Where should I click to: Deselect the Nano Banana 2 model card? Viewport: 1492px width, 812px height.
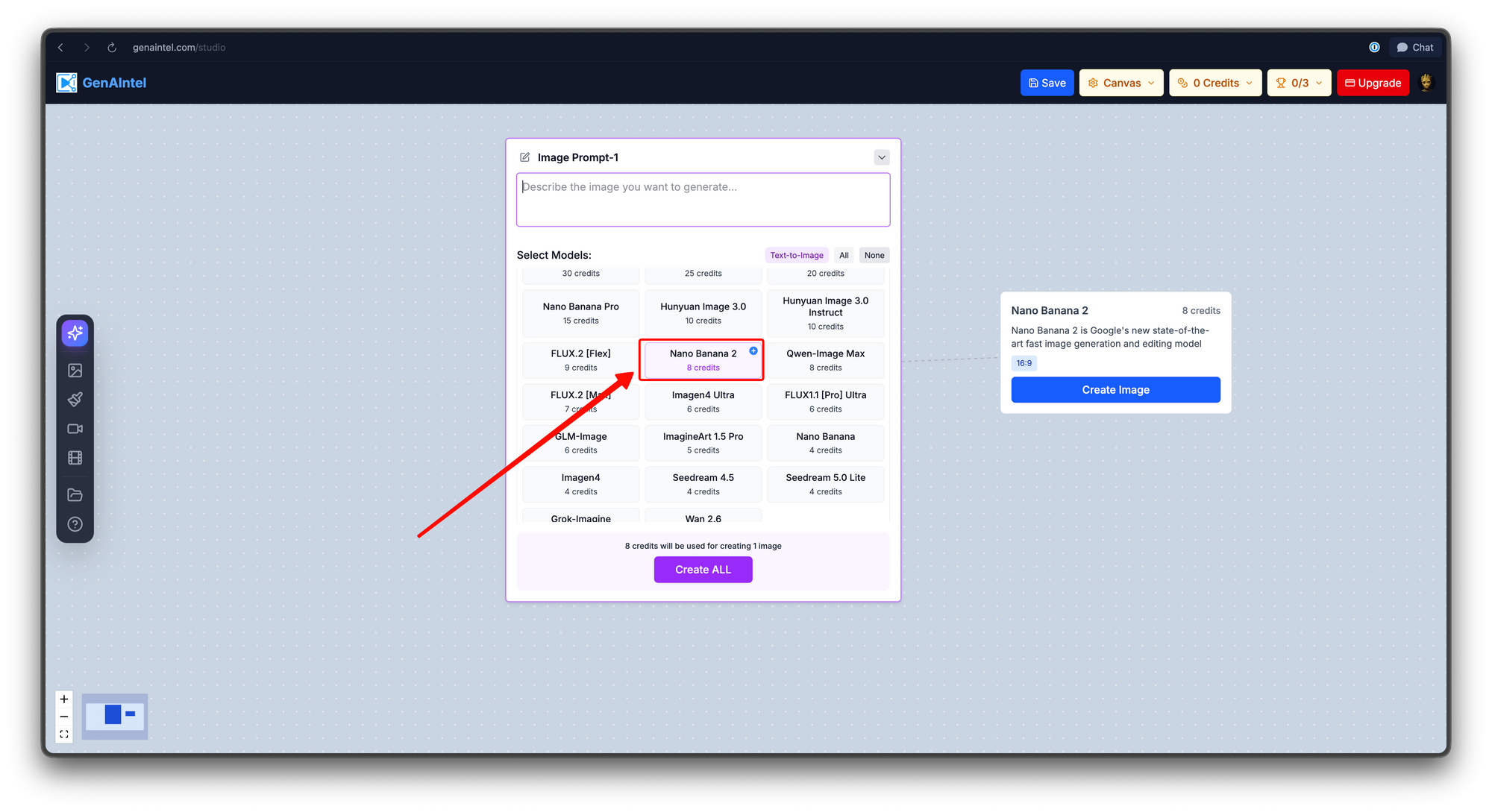(703, 360)
